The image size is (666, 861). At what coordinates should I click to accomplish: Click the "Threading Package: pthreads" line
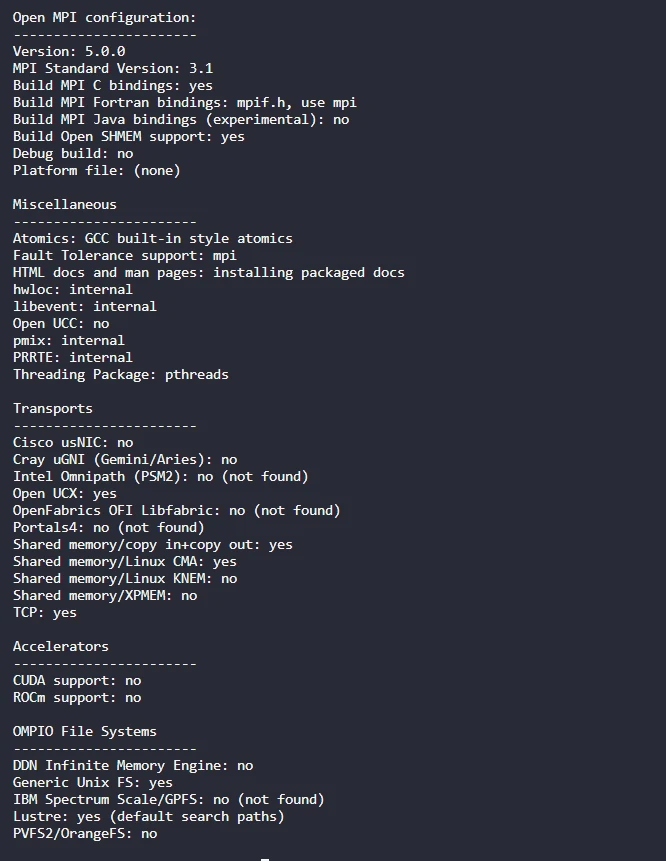pyautogui.click(x=120, y=374)
